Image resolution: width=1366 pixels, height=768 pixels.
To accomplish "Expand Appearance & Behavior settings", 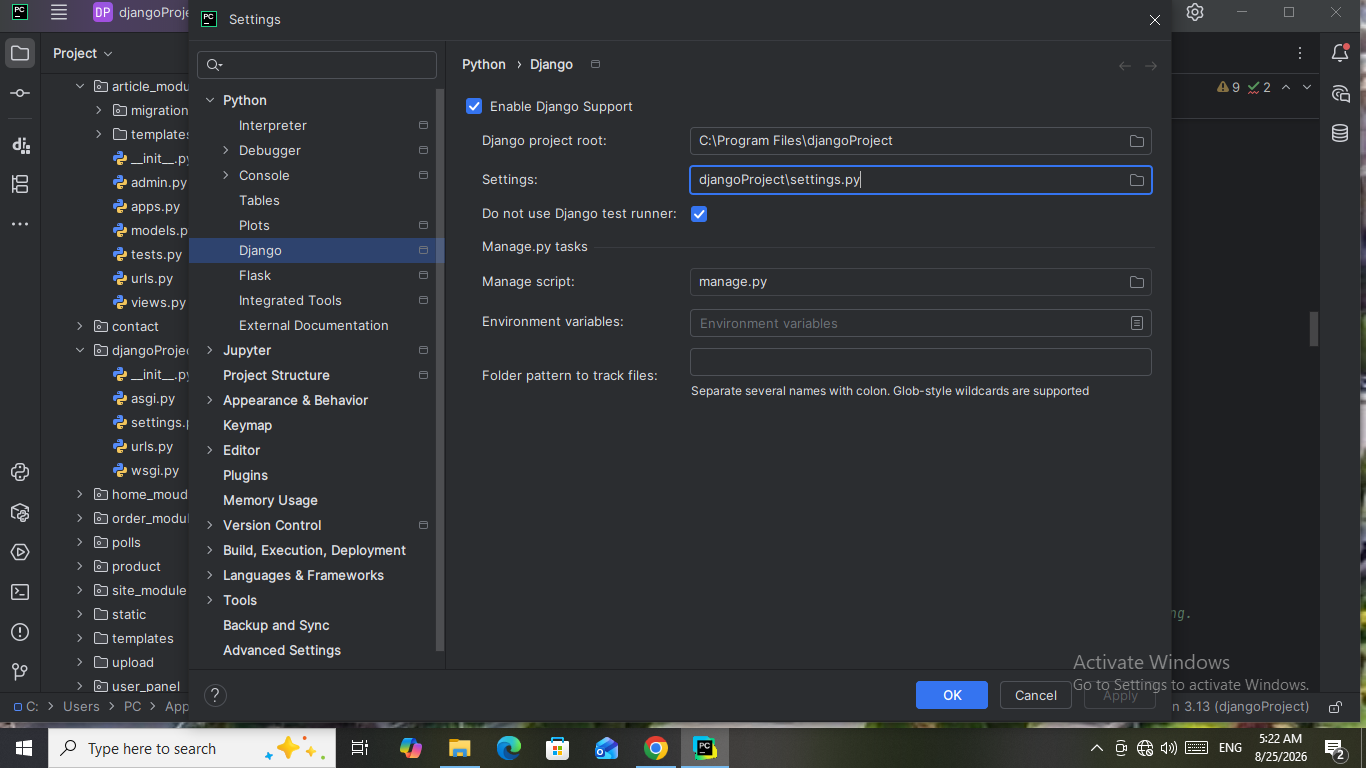I will coord(210,400).
